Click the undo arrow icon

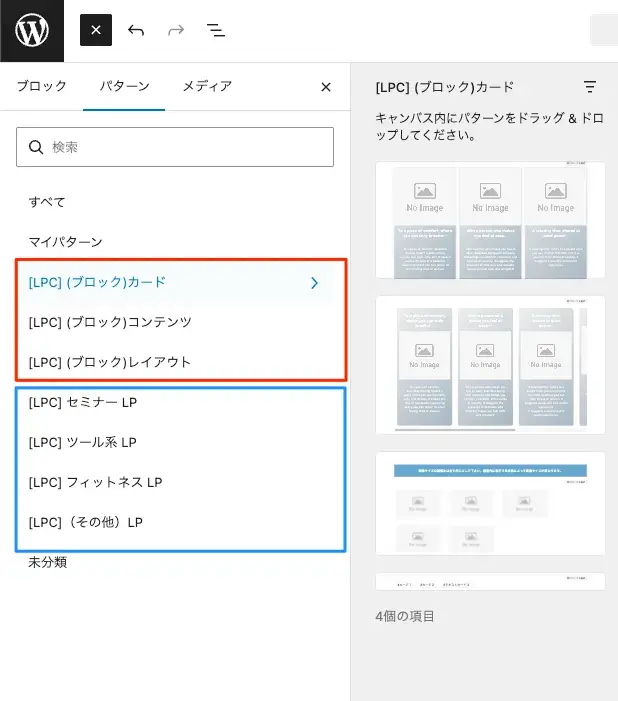136,30
